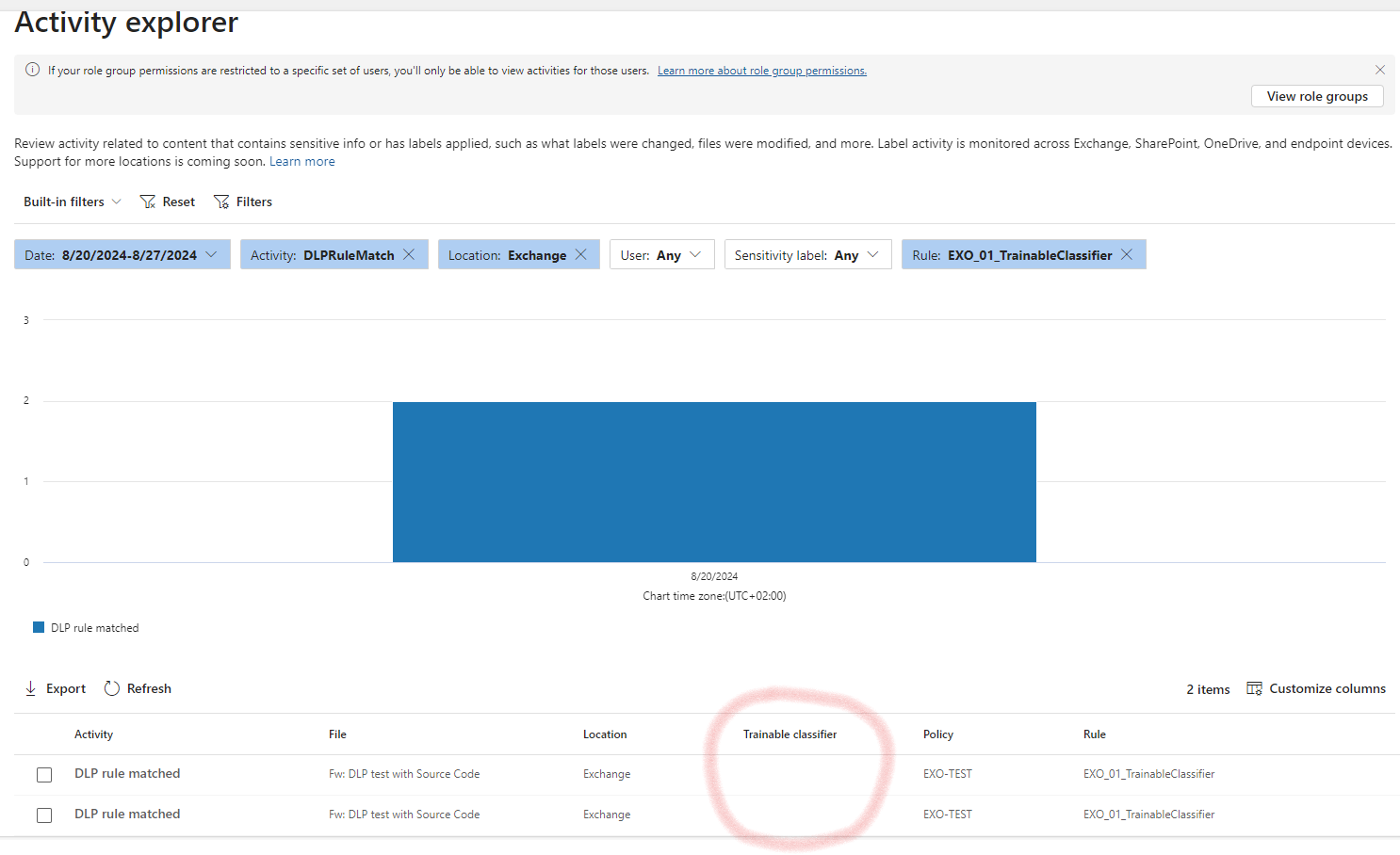The height and width of the screenshot is (855, 1400).
Task: Check the checkbox on the first DLP rule matched row
Action: pos(44,774)
